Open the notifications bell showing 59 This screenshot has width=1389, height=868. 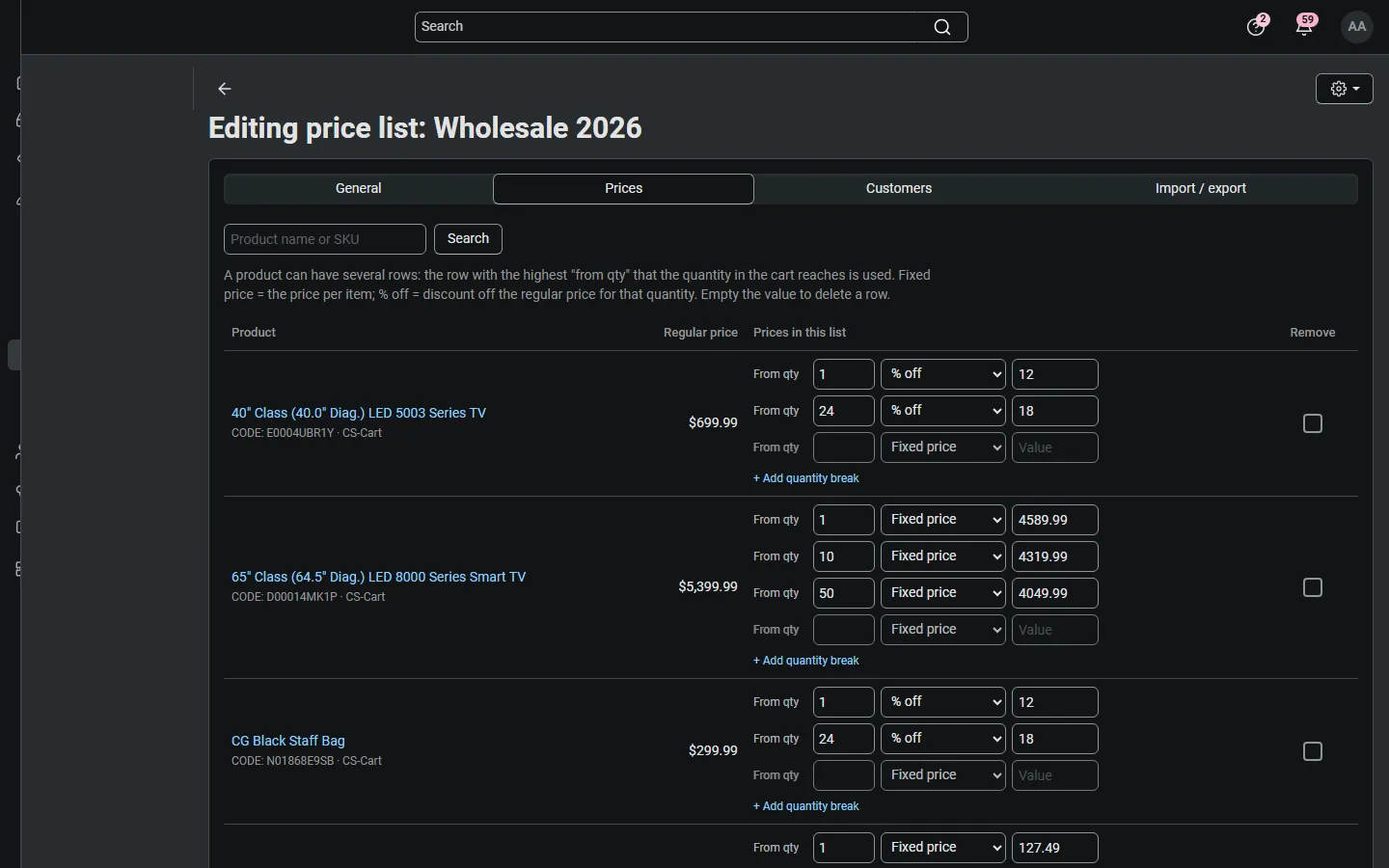tap(1305, 26)
